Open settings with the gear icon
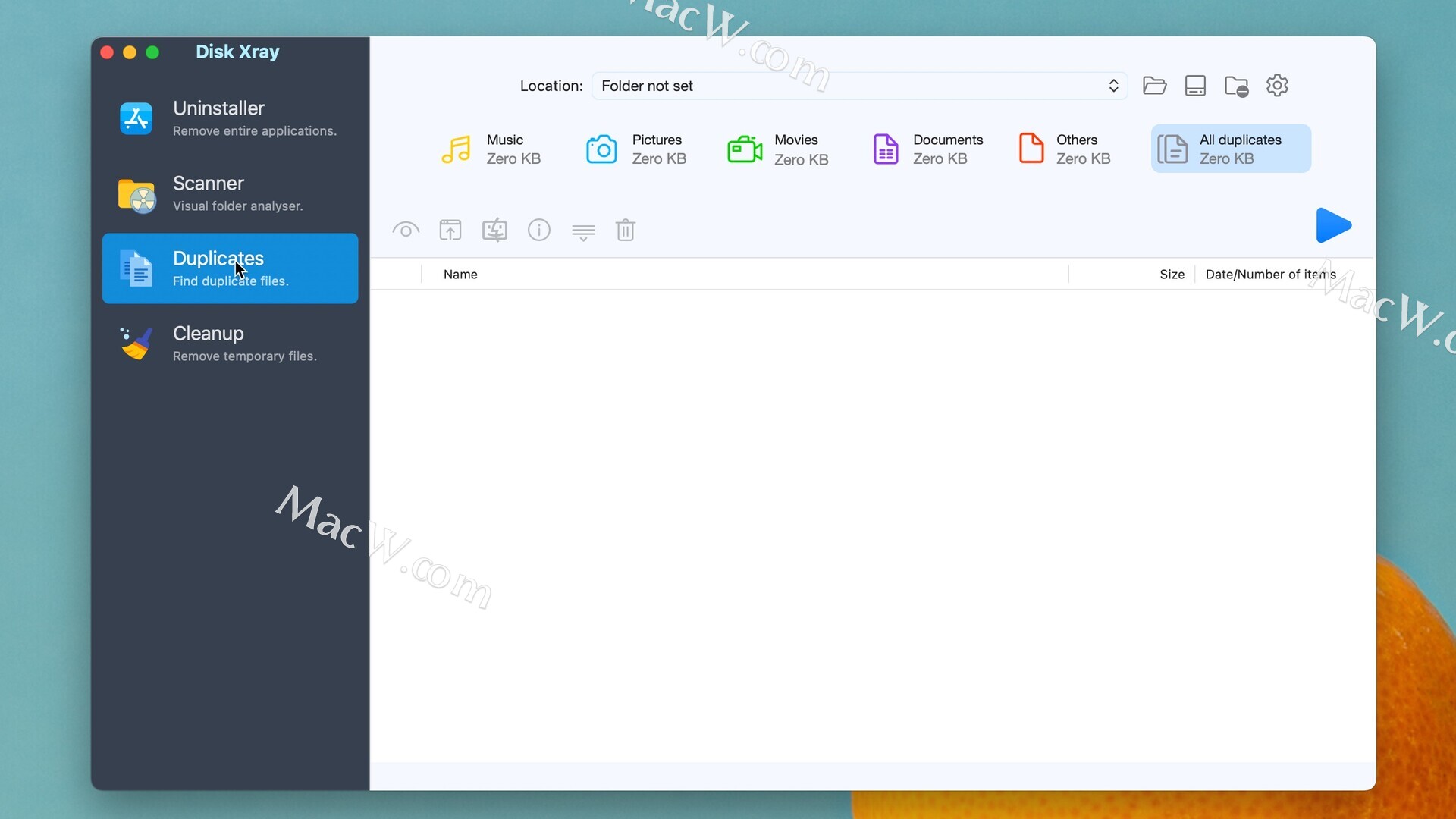The width and height of the screenshot is (1456, 819). pyautogui.click(x=1277, y=86)
